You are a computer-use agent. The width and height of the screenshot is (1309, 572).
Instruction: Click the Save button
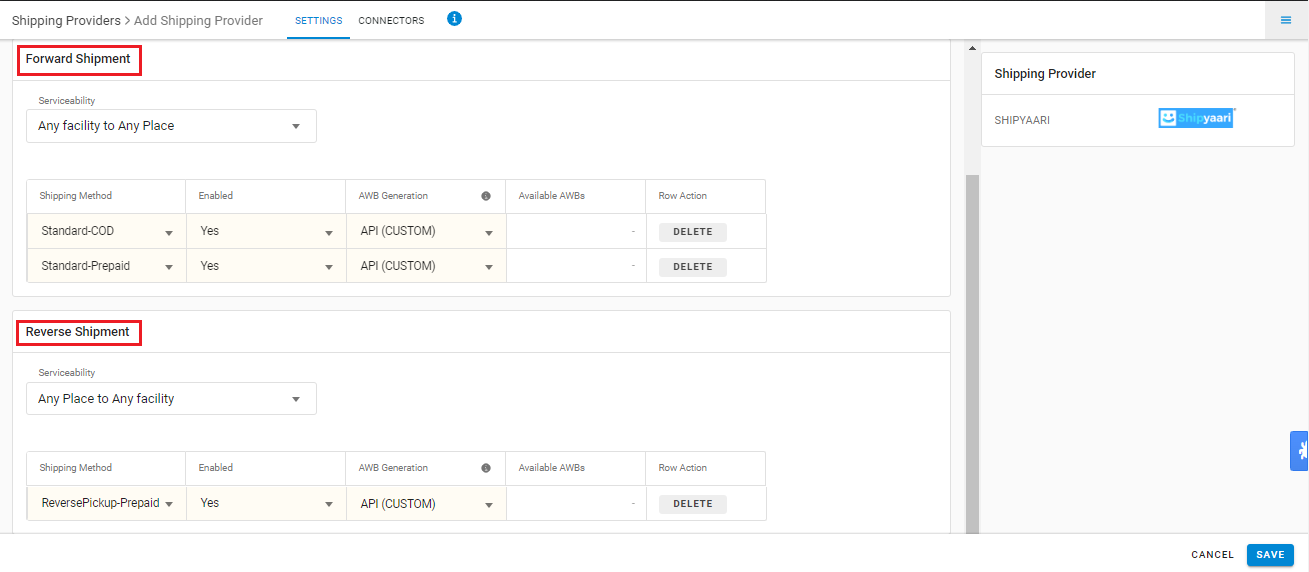click(x=1270, y=555)
